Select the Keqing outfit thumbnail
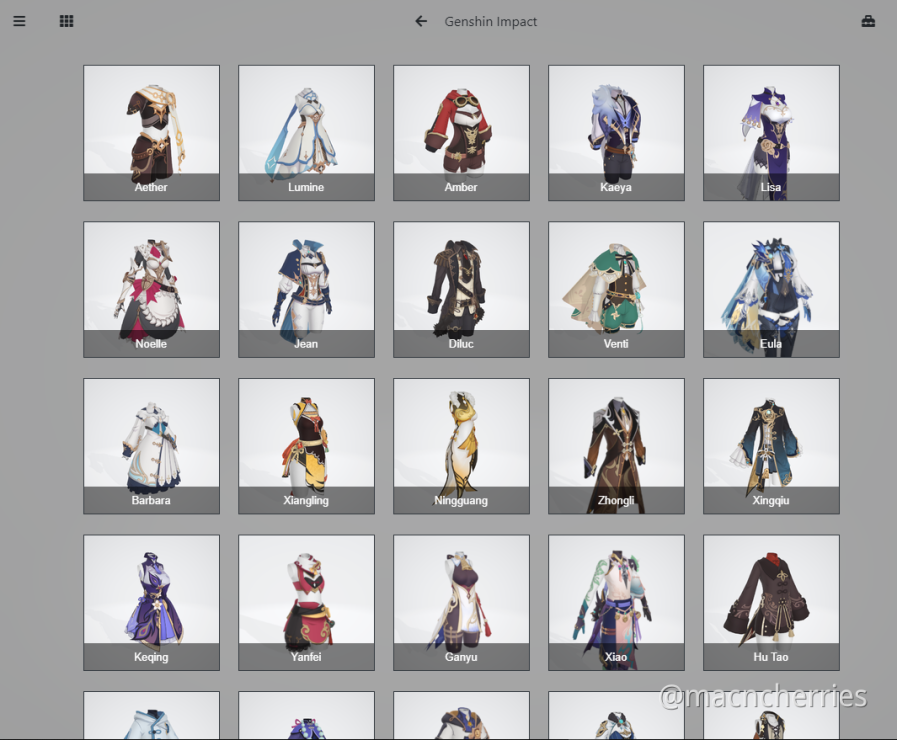This screenshot has height=740, width=897. tap(152, 603)
